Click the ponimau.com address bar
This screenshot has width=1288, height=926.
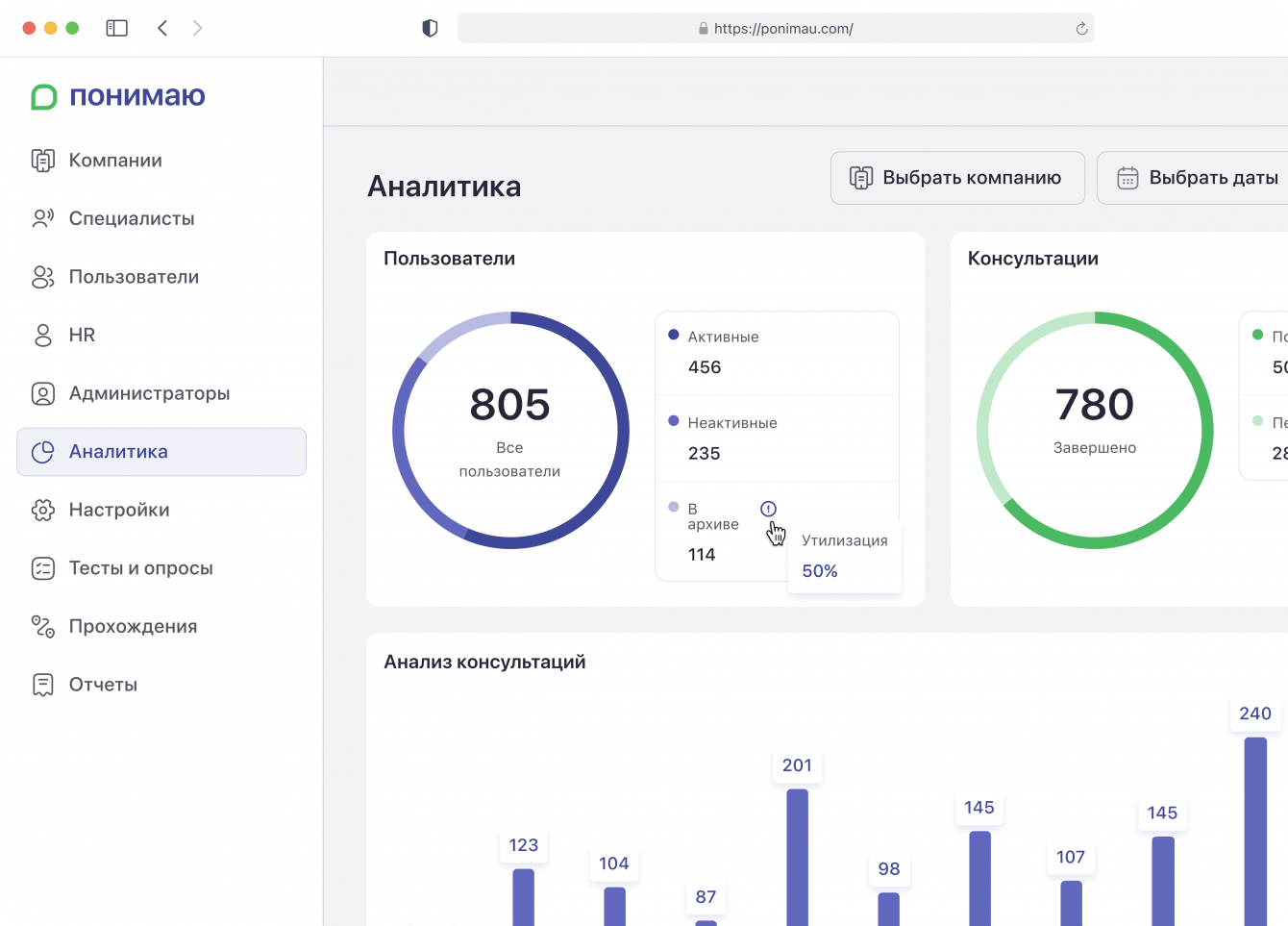[x=775, y=29]
